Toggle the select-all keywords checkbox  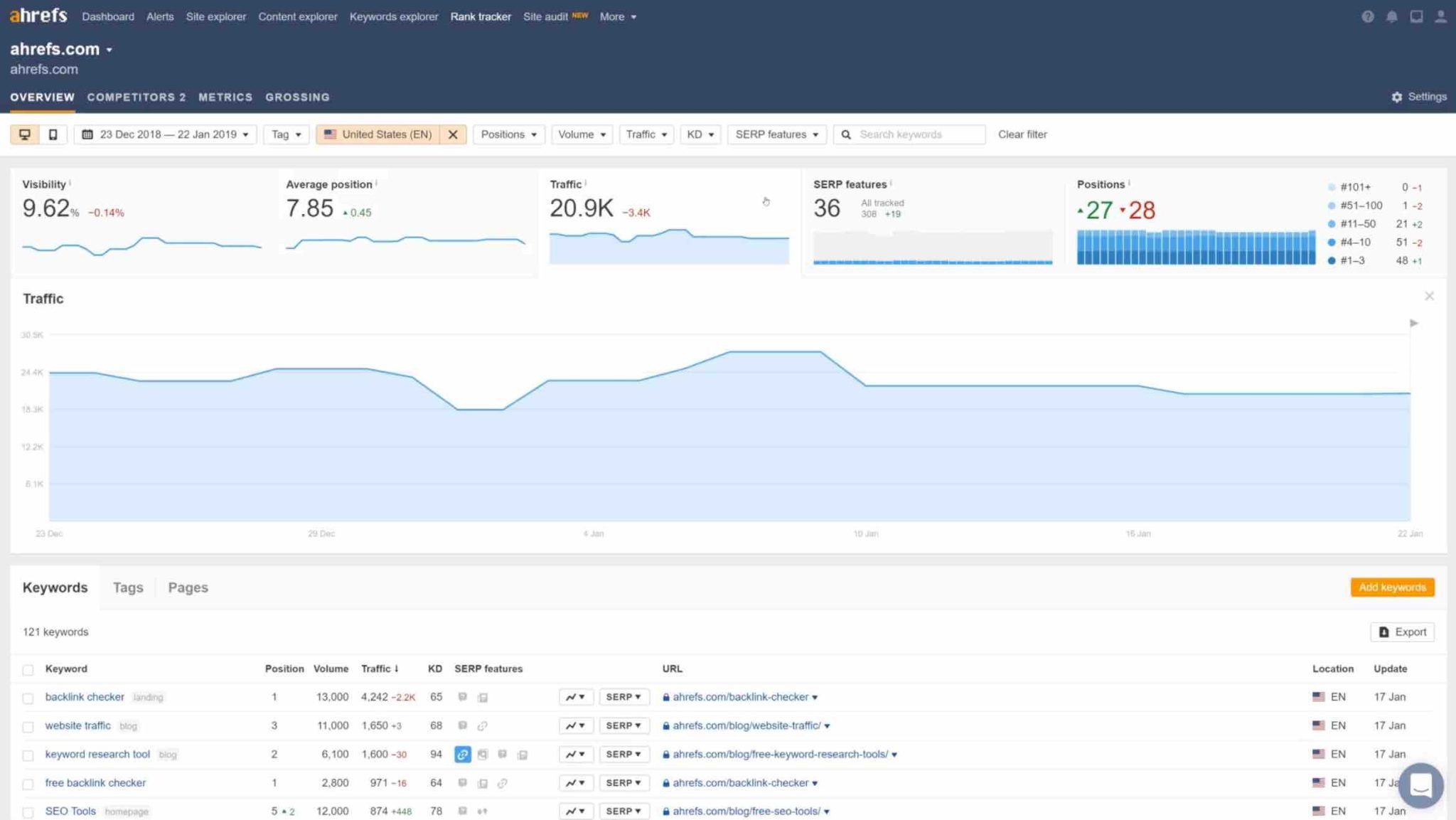28,670
